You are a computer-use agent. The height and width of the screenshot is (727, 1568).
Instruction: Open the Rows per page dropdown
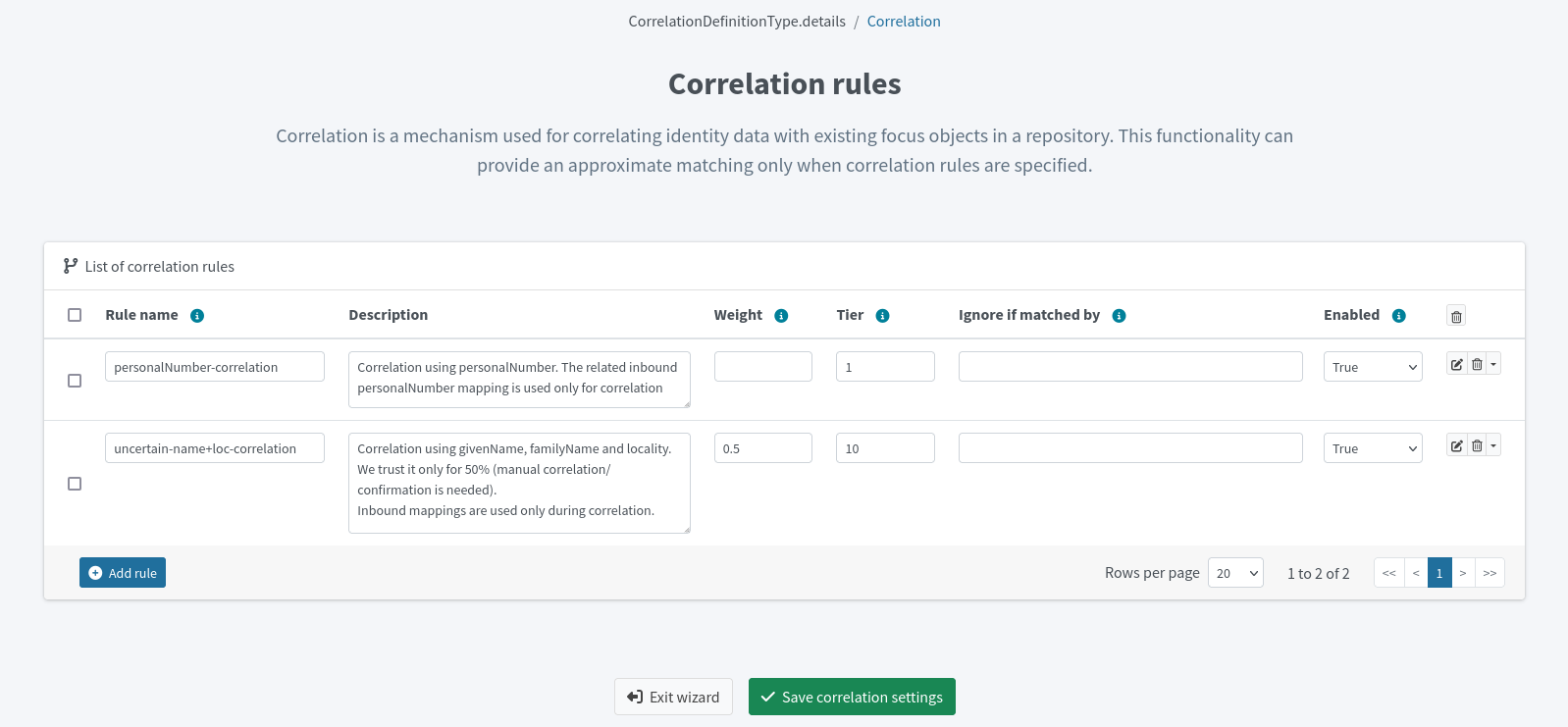coord(1235,572)
